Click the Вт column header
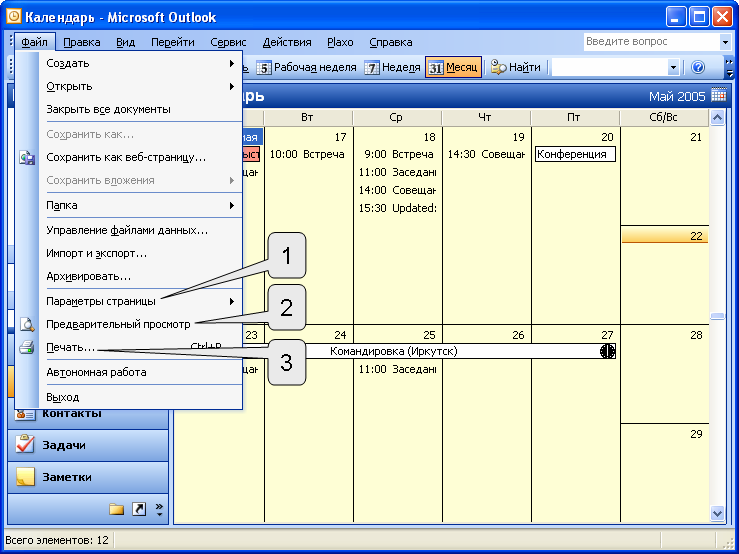The image size is (739, 554). (307, 117)
